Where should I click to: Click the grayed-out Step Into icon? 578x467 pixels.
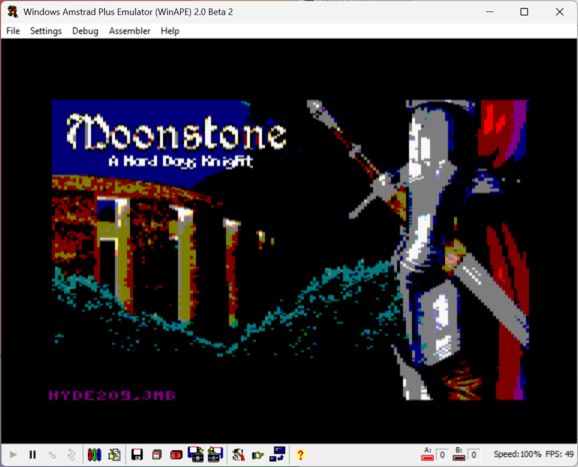(x=52, y=455)
